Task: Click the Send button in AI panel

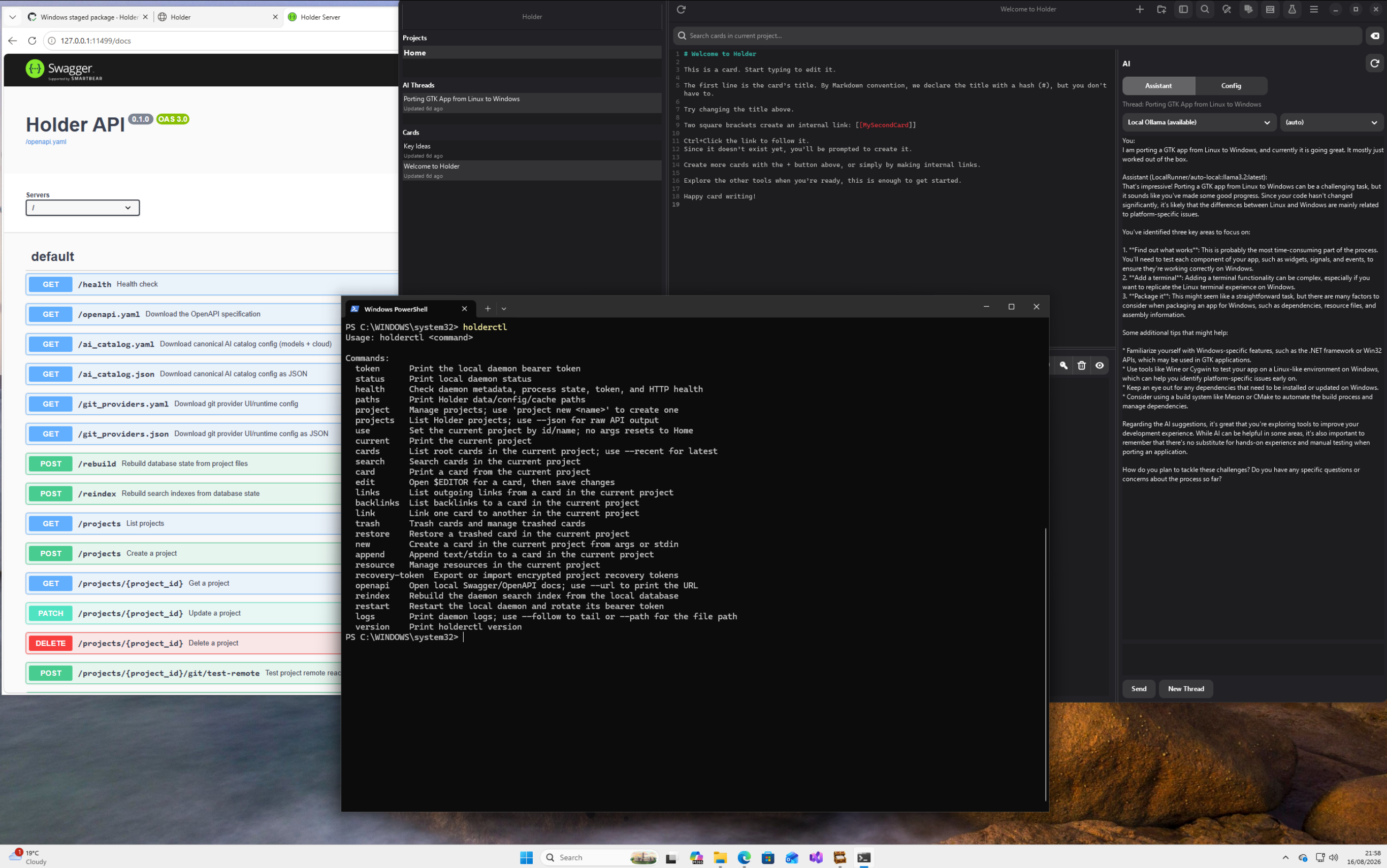Action: 1138,689
